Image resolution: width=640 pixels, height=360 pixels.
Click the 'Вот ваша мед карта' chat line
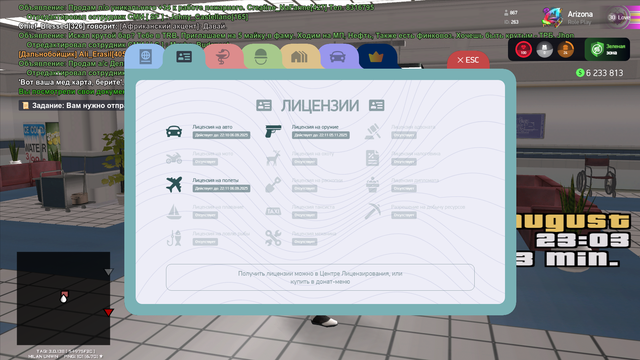(x=71, y=82)
